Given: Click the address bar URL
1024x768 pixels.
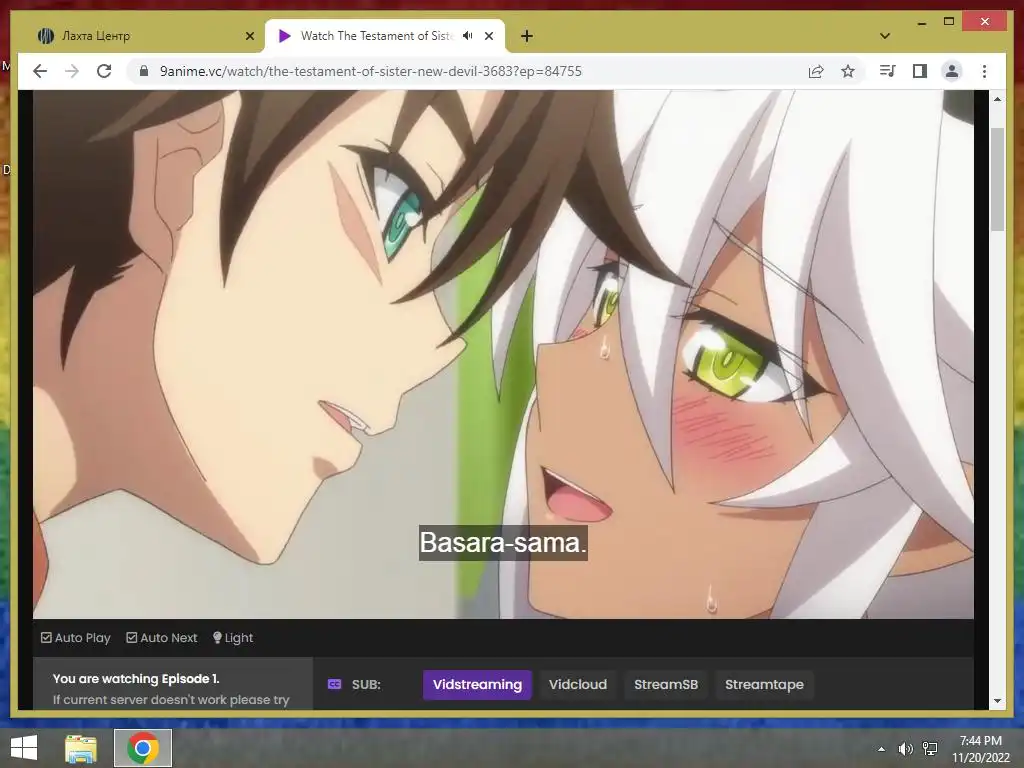Looking at the screenshot, I should pos(370,71).
